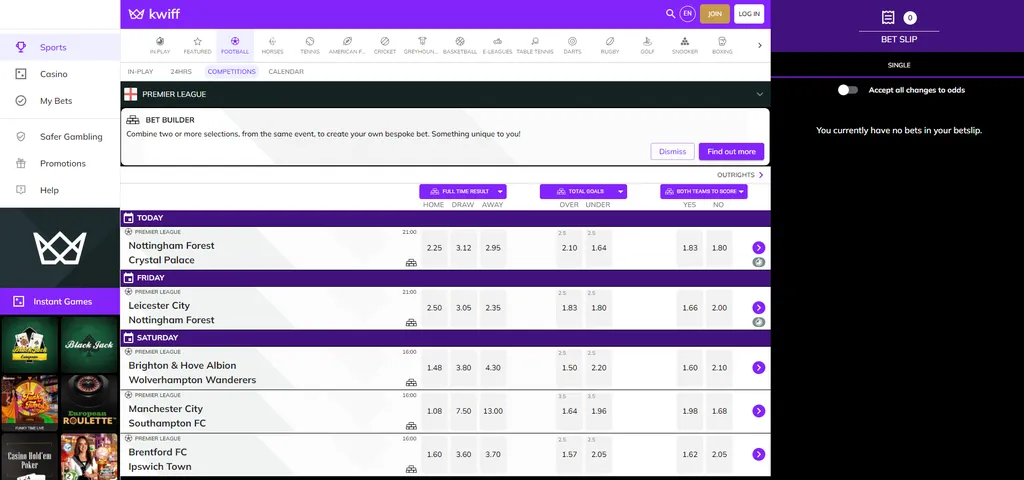The image size is (1024, 480).
Task: Switch language with the EN icon
Action: coord(687,14)
